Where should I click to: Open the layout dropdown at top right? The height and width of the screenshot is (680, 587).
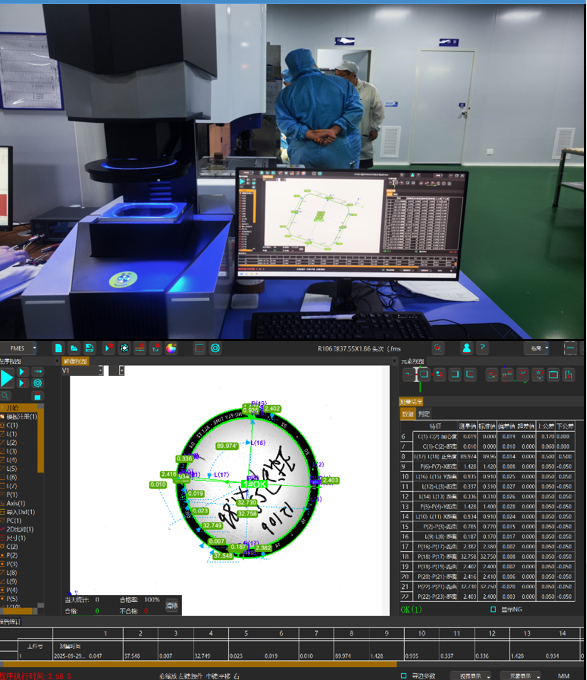[537, 348]
